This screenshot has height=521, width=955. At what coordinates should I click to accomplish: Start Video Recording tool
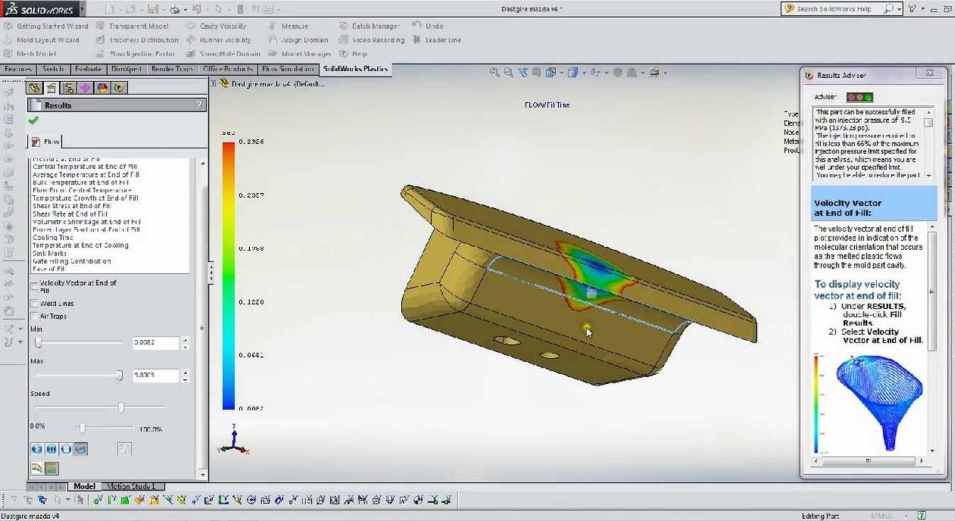point(378,40)
